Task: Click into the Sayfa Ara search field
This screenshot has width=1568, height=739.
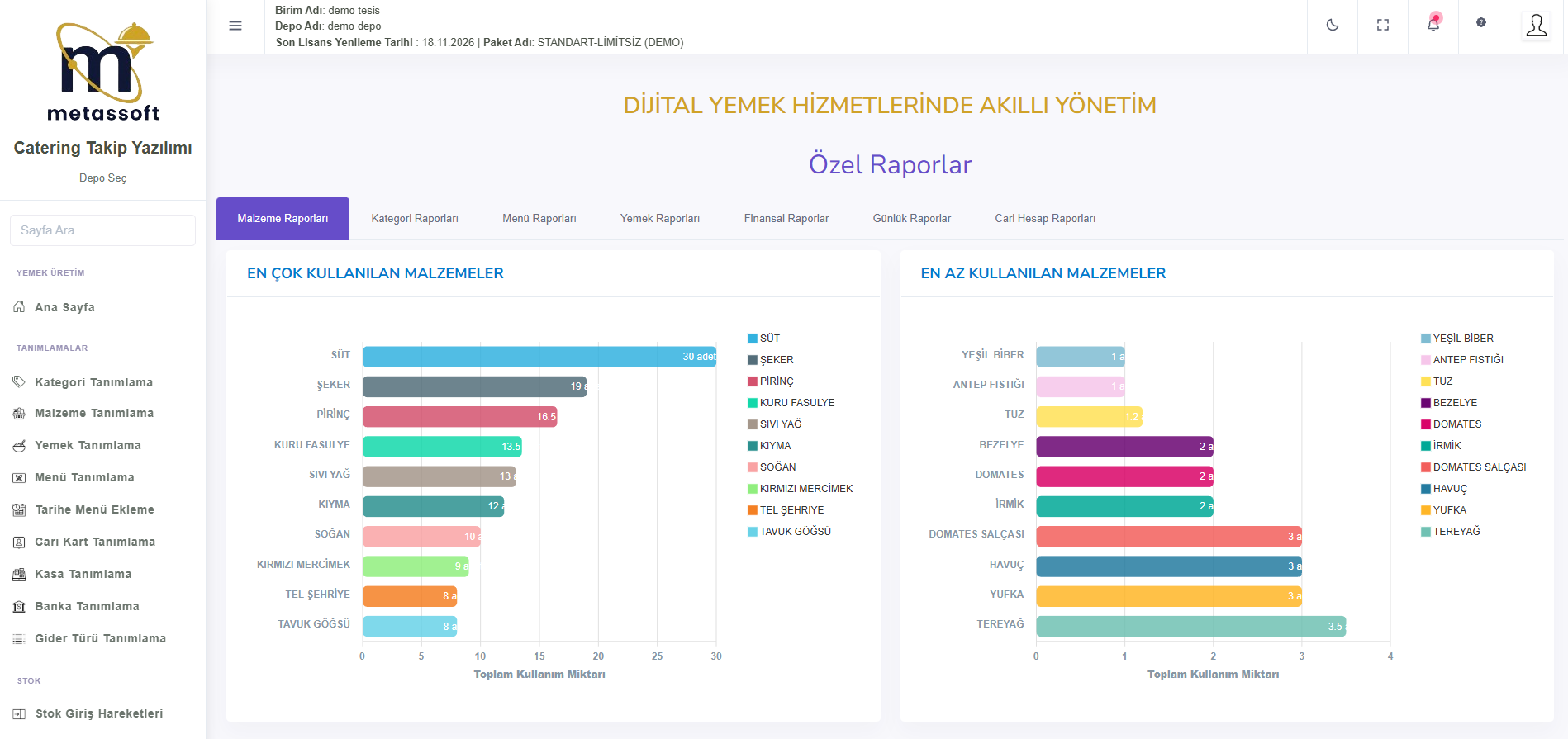Action: 102,230
